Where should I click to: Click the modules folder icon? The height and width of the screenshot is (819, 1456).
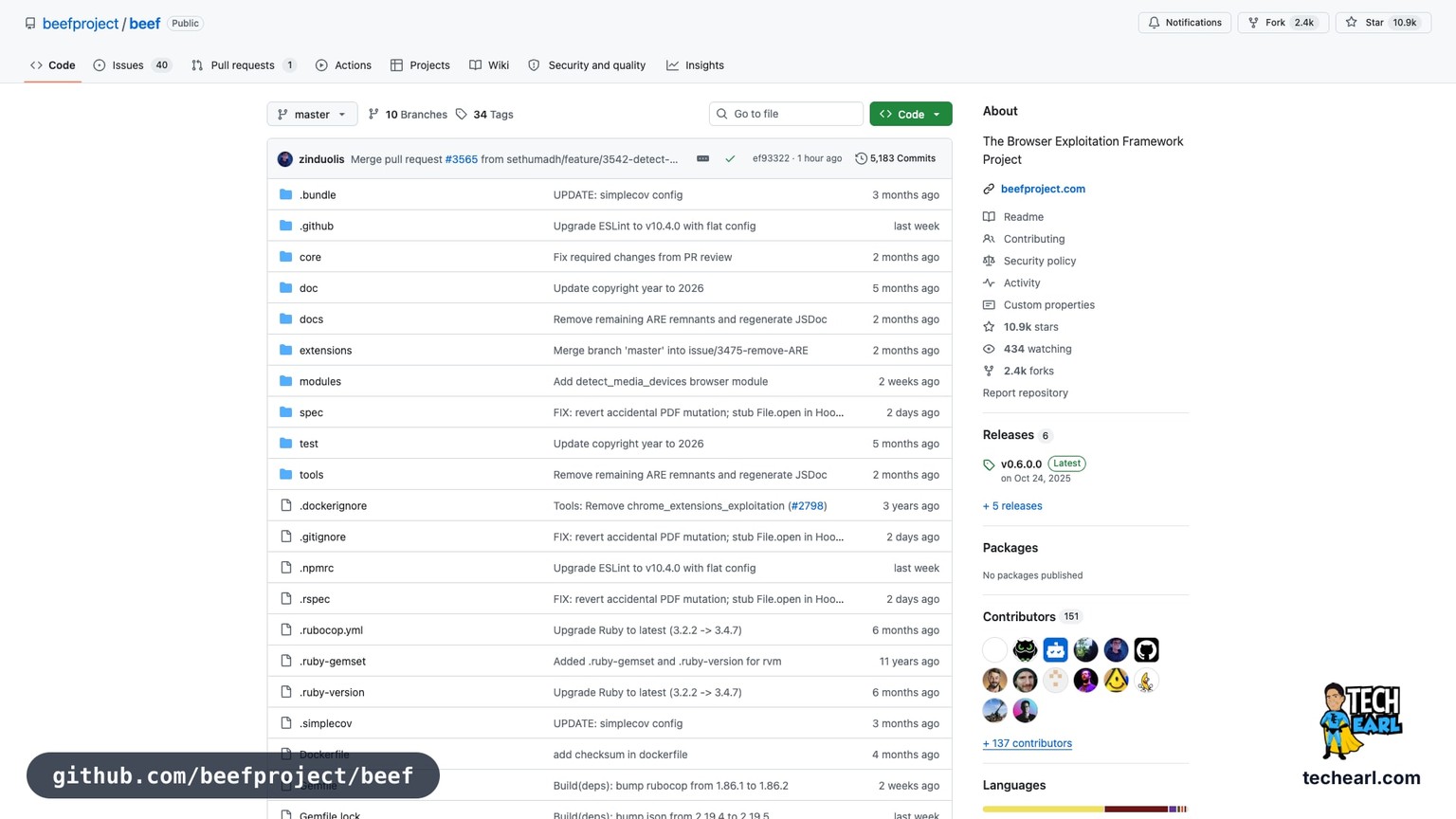[x=286, y=381]
